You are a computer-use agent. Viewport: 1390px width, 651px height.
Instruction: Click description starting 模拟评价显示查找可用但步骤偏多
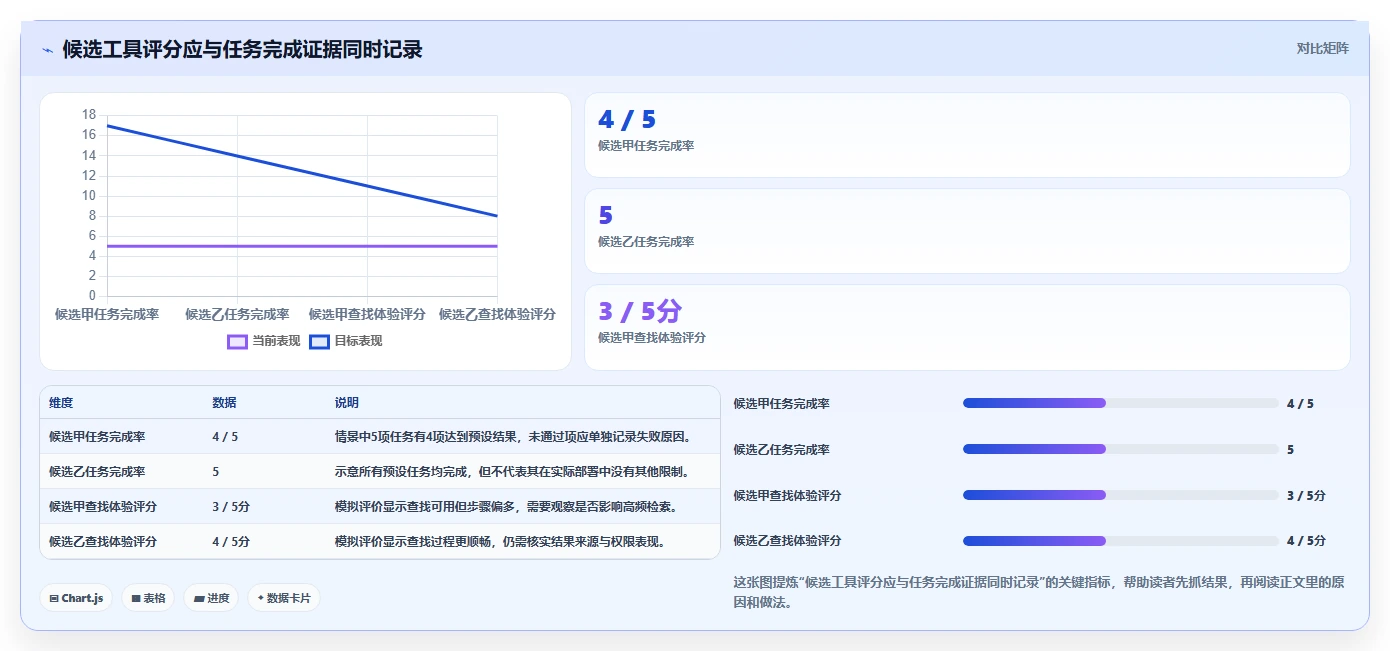[x=507, y=507]
